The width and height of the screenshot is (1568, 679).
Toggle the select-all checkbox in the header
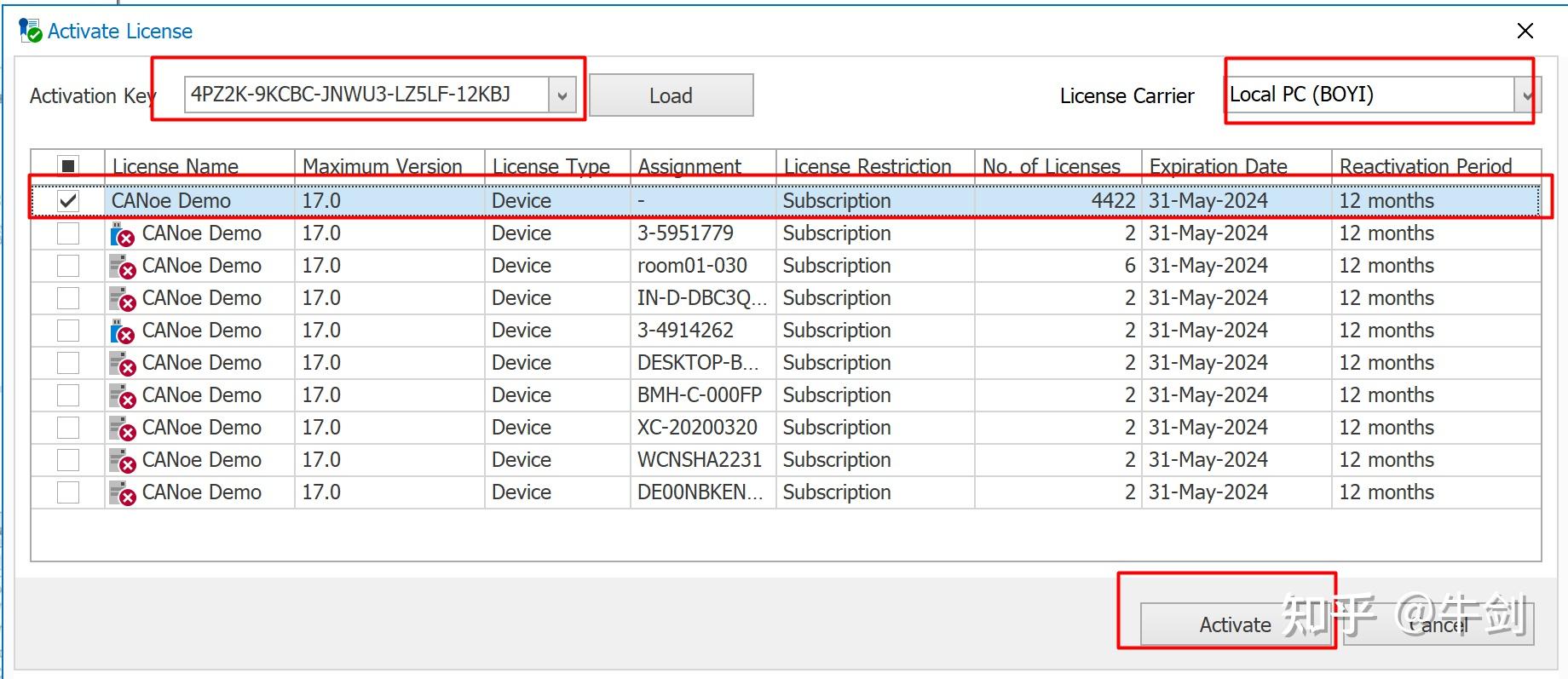pos(68,165)
